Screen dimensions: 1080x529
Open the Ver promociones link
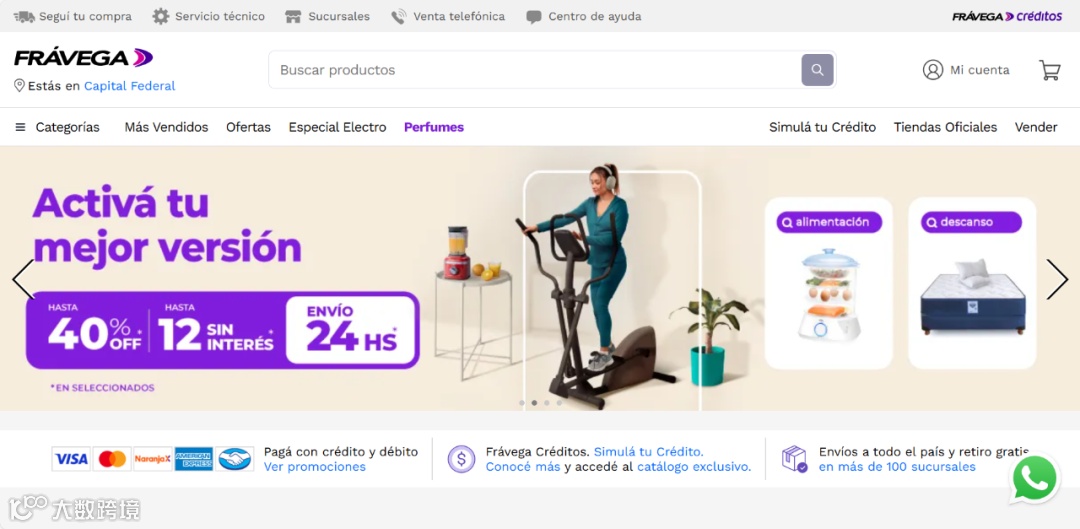[315, 467]
